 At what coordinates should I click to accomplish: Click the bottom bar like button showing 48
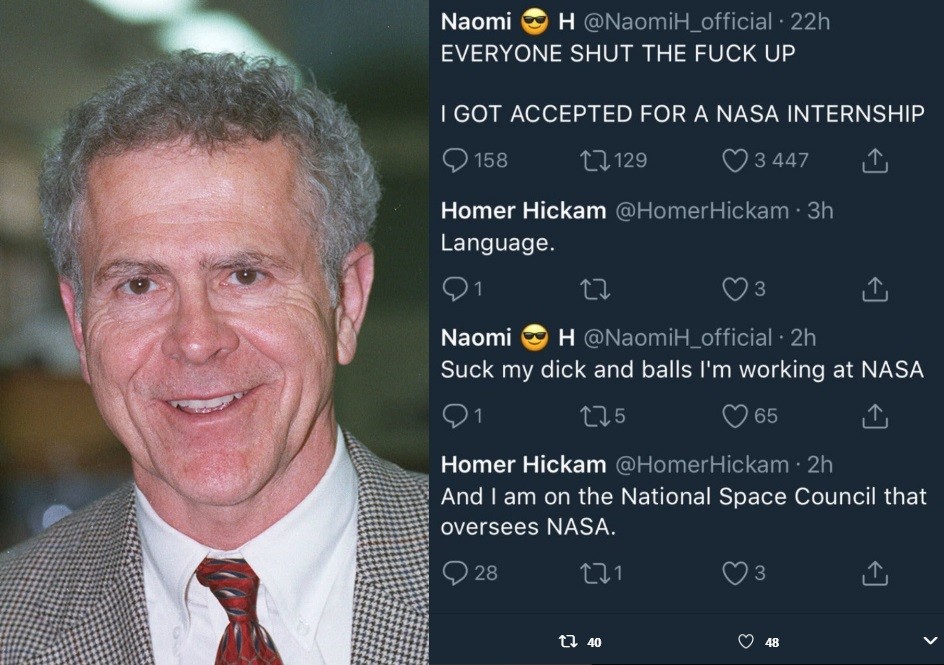[745, 641]
